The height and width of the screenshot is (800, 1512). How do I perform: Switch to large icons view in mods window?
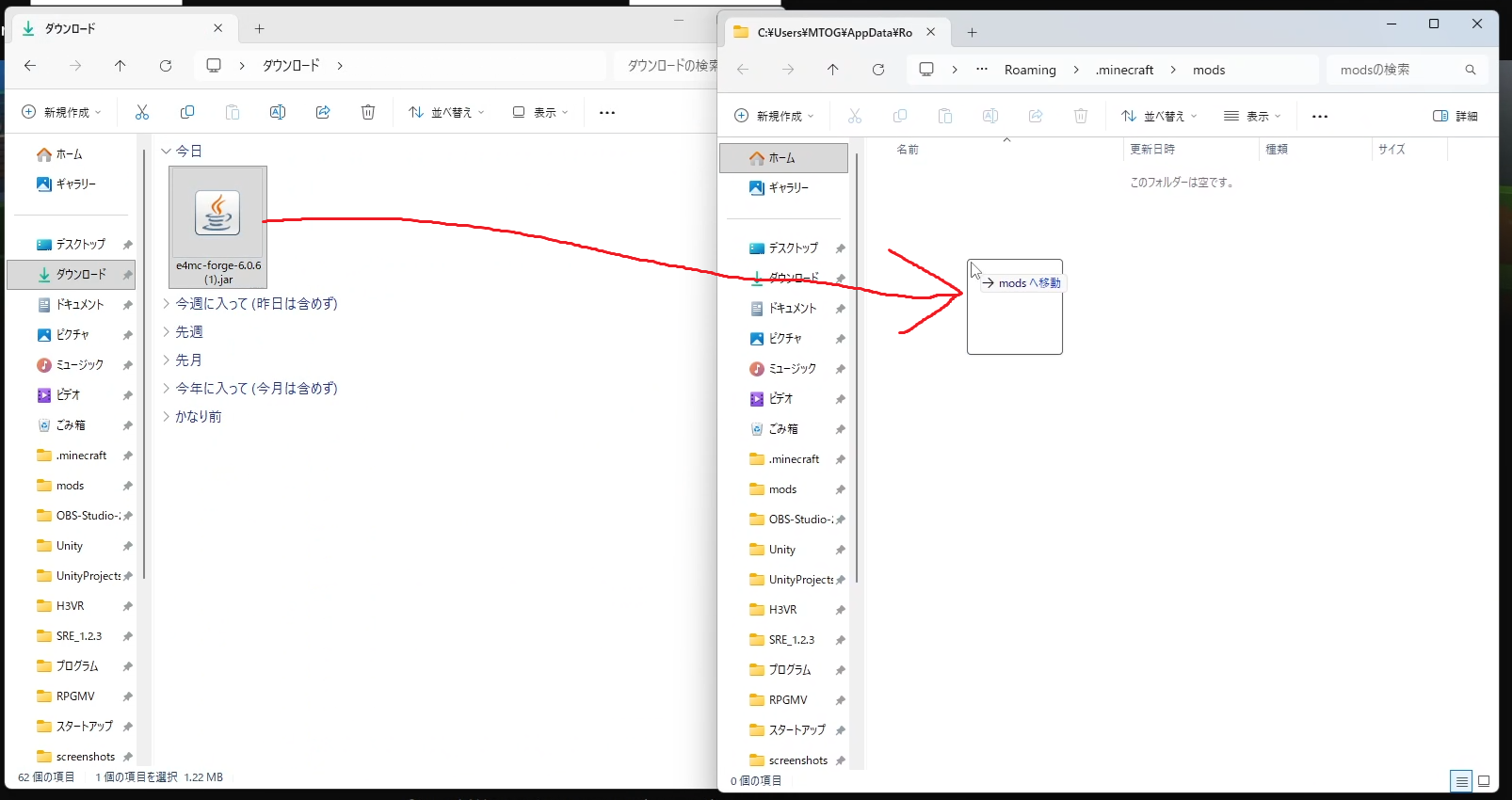1484,781
